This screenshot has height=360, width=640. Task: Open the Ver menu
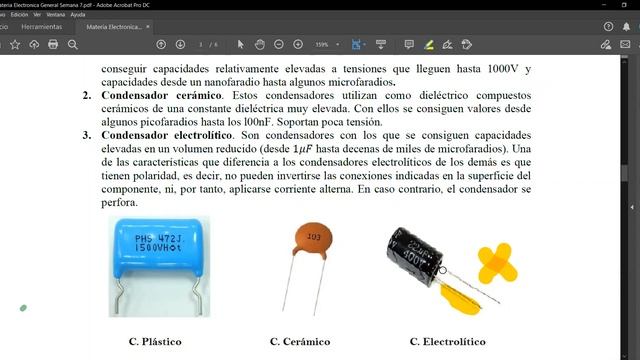[37, 15]
